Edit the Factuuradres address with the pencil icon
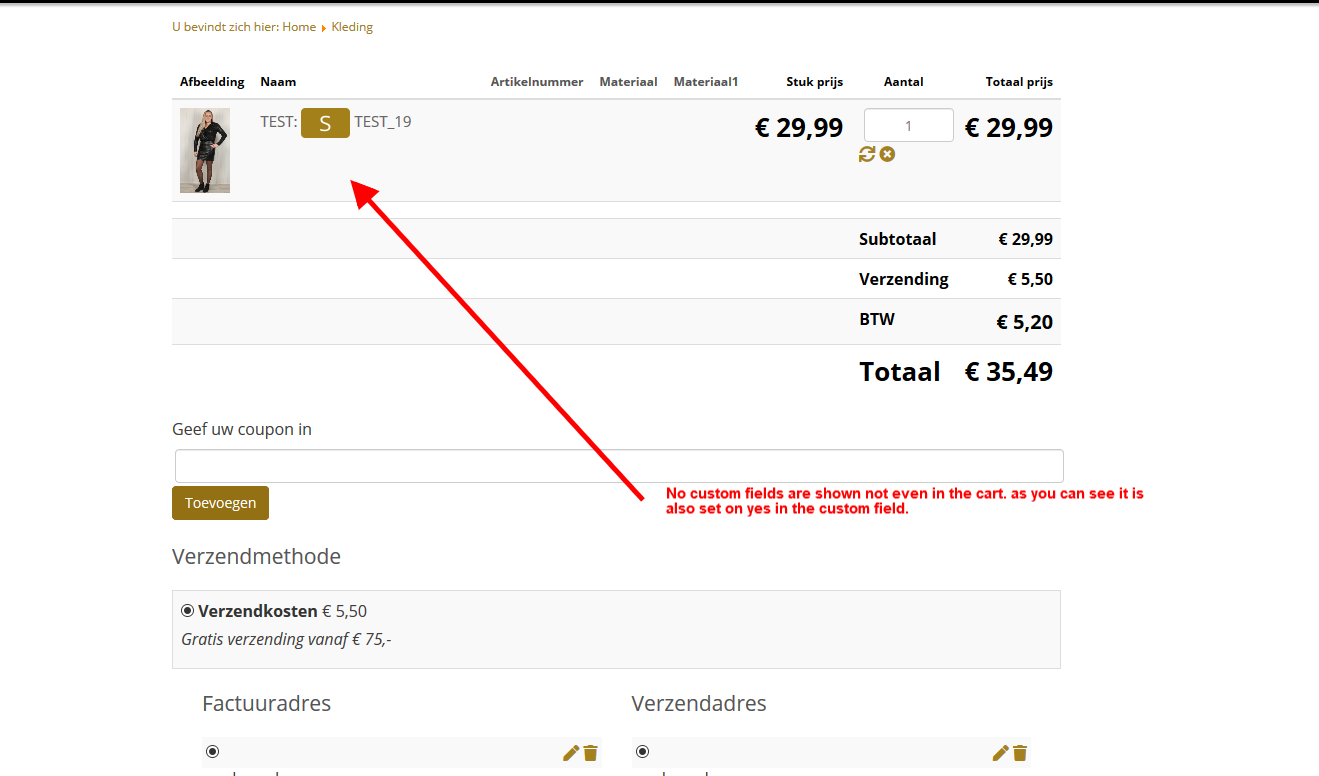This screenshot has width=1319, height=776. pos(571,753)
